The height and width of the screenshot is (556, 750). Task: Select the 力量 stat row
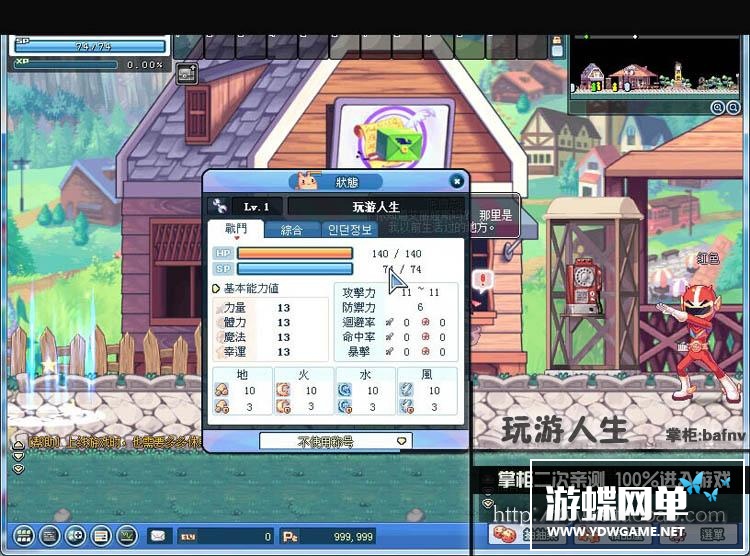coord(270,308)
